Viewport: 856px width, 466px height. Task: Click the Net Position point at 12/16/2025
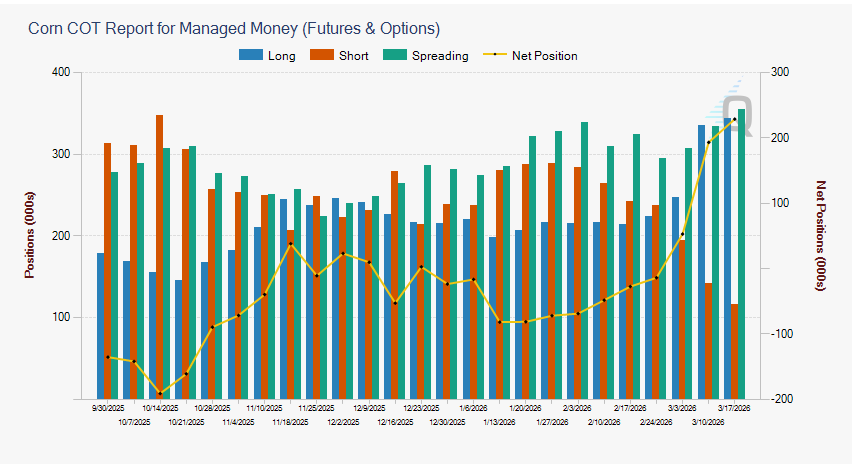395,303
